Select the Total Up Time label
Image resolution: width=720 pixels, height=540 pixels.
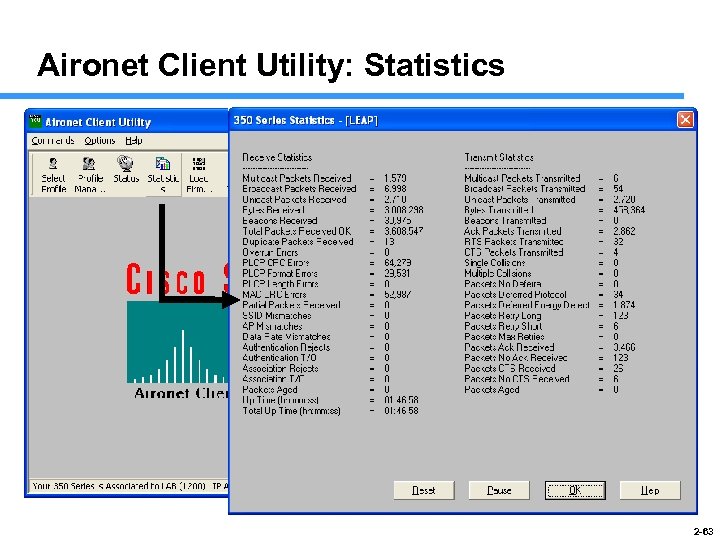pos(292,411)
